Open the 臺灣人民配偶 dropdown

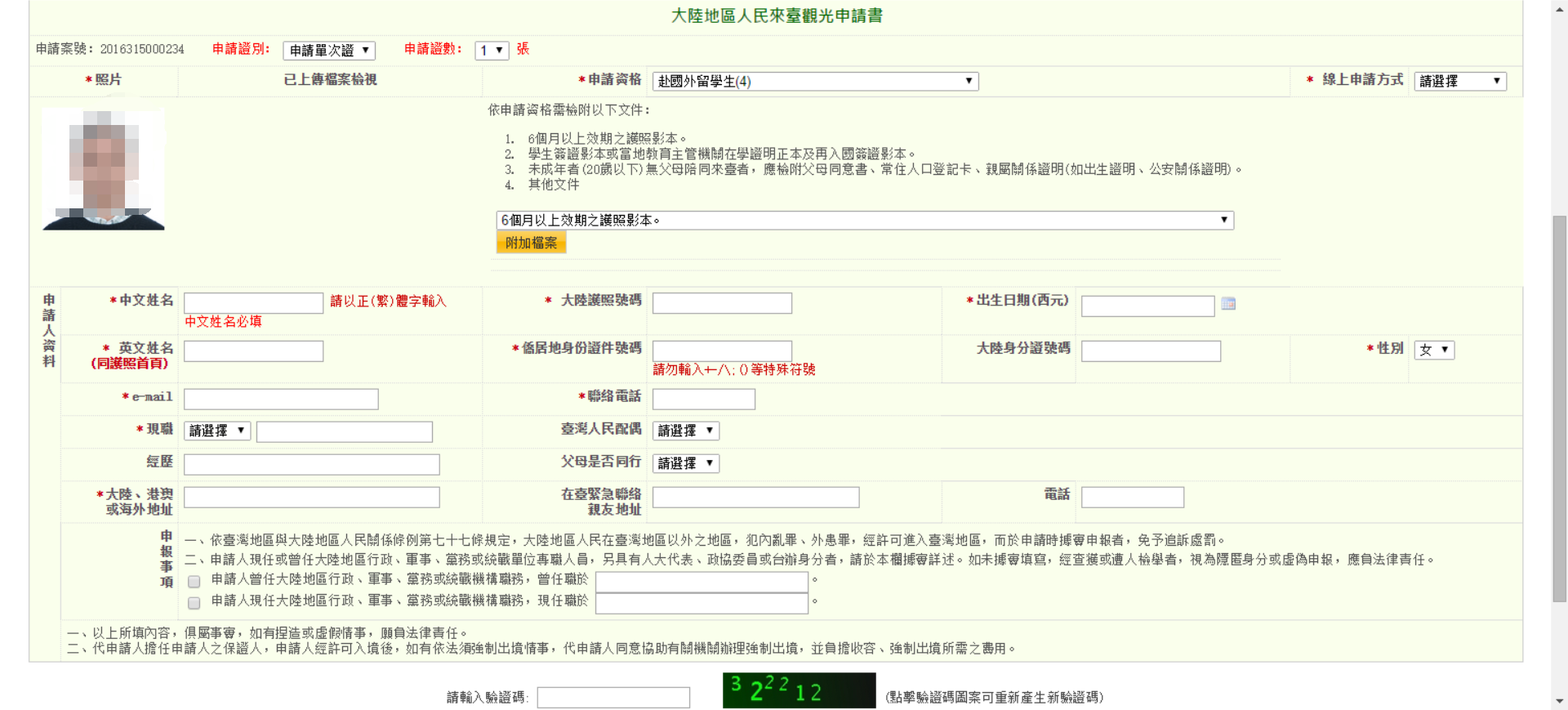[x=686, y=431]
